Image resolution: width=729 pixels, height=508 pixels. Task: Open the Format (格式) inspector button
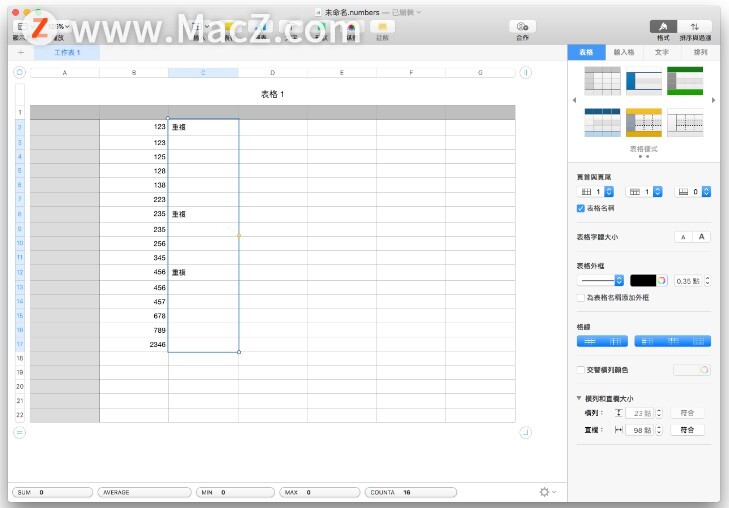(663, 26)
